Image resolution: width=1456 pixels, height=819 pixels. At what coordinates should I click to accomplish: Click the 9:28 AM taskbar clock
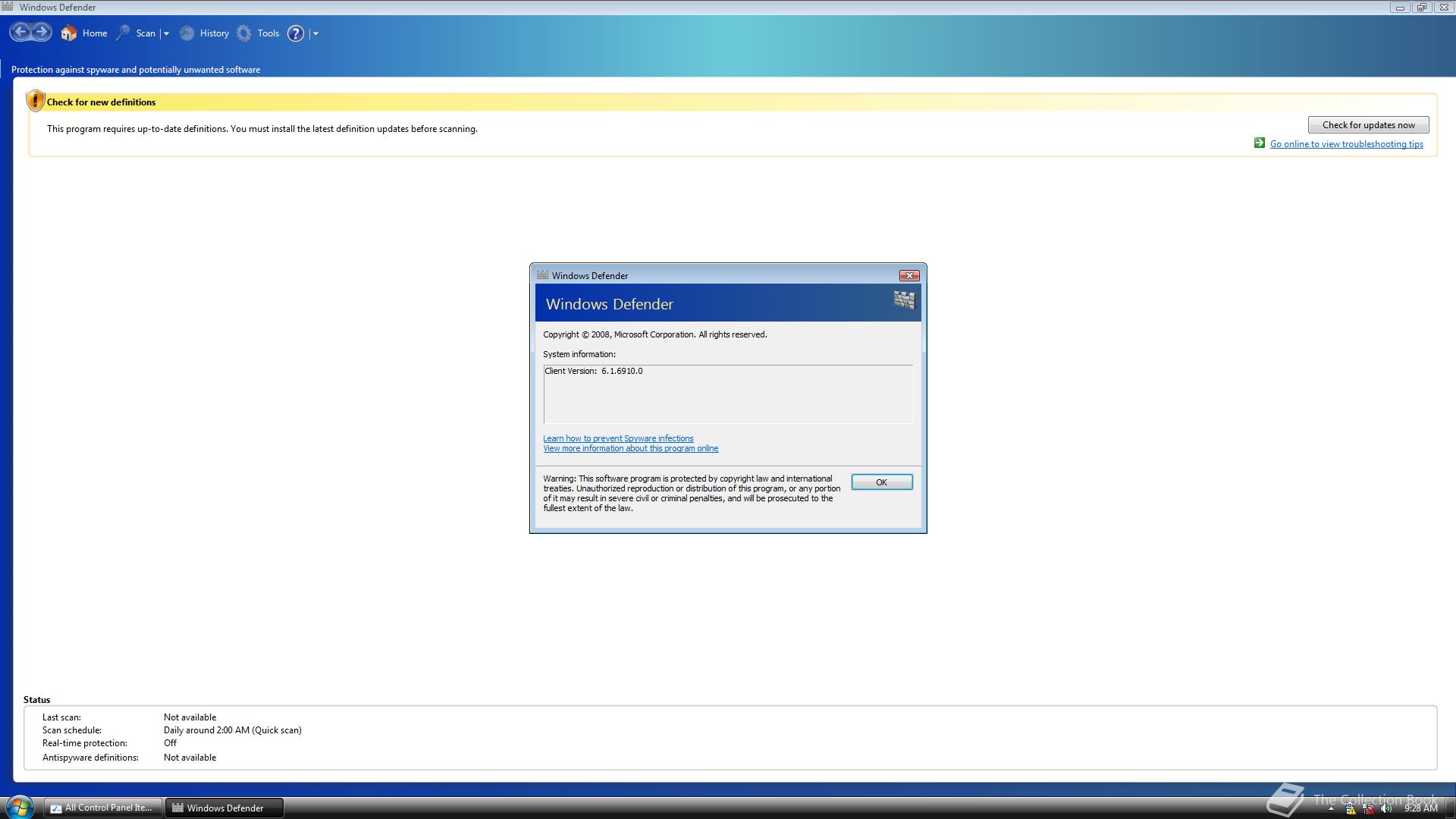[x=1420, y=808]
